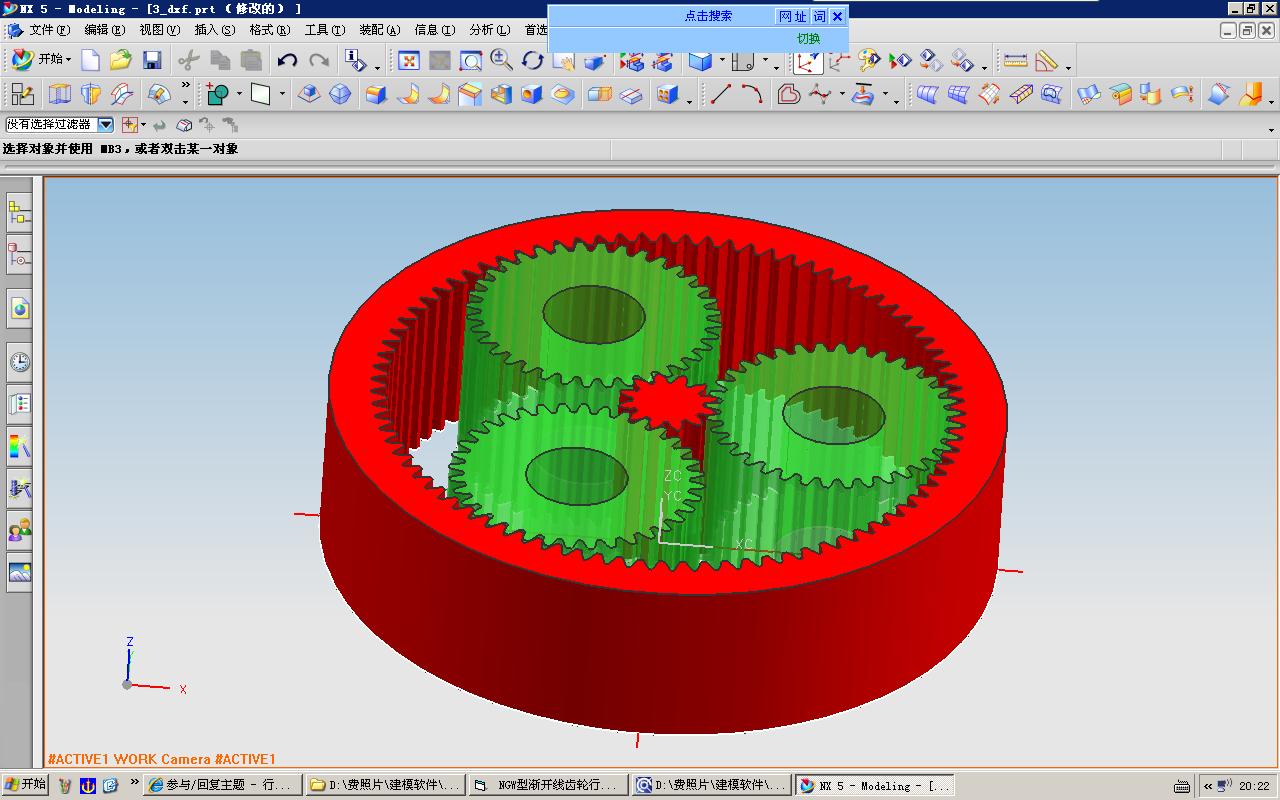
Task: Switch to the 参与/回复主题 browser taskbar window
Action: point(223,785)
